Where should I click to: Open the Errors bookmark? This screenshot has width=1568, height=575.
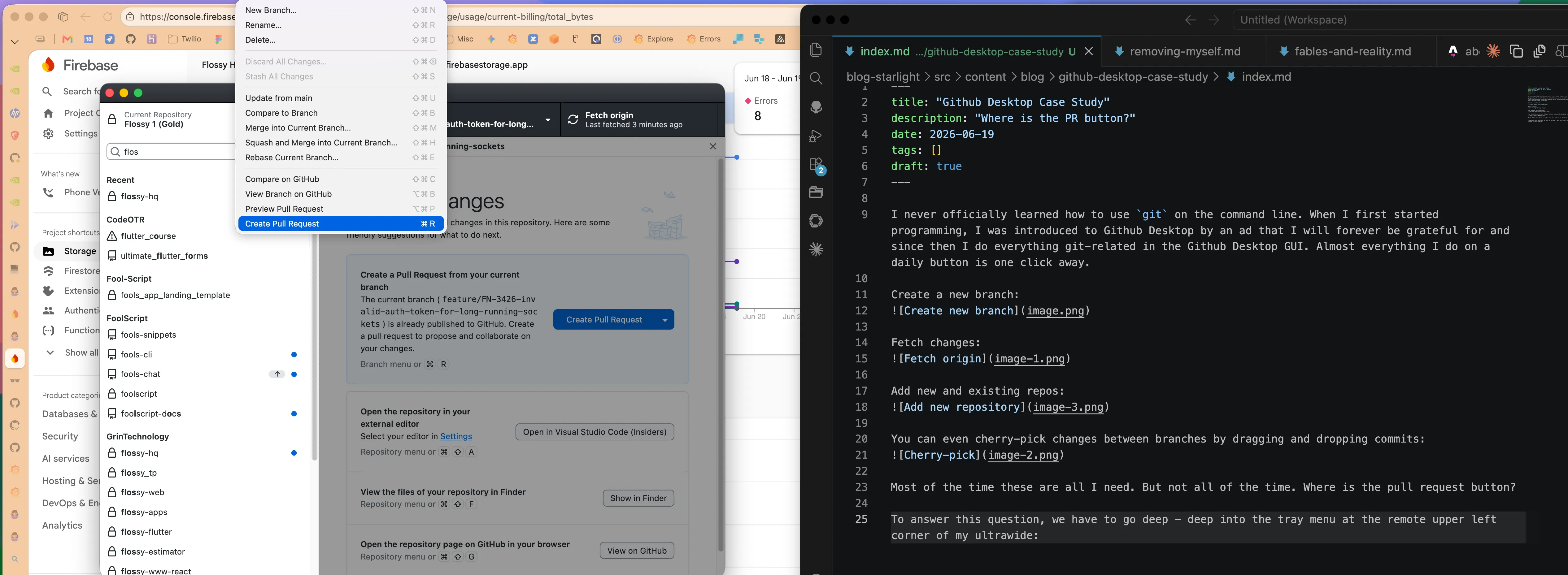pyautogui.click(x=703, y=39)
